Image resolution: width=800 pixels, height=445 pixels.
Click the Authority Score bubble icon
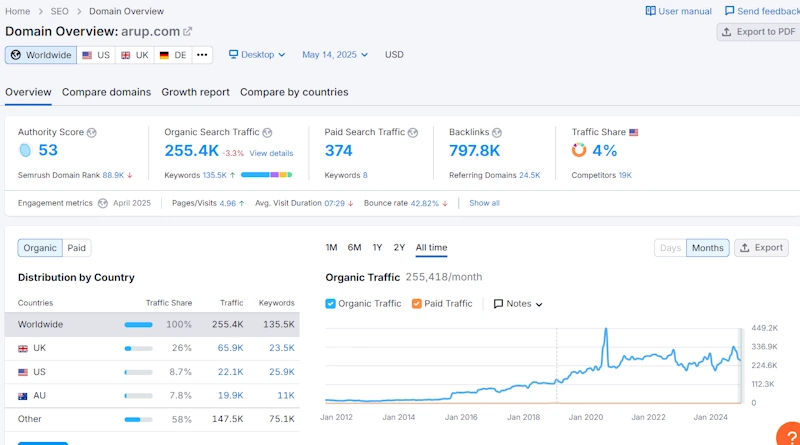(x=24, y=150)
